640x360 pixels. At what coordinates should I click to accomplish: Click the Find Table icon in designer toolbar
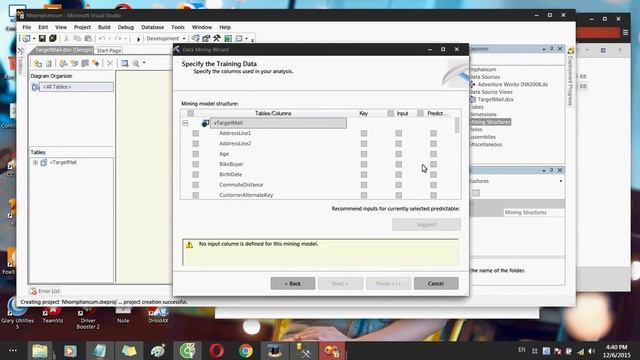click(x=124, y=63)
